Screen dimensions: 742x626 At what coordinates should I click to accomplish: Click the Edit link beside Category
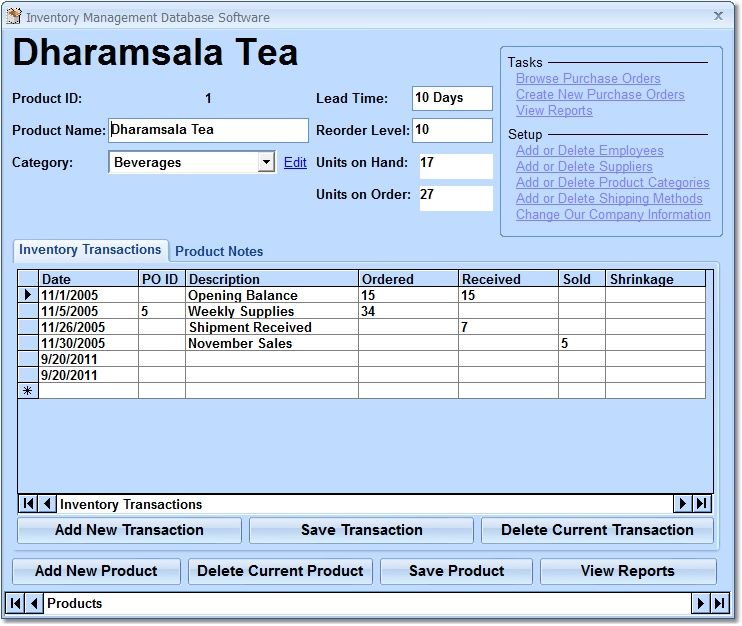click(295, 162)
